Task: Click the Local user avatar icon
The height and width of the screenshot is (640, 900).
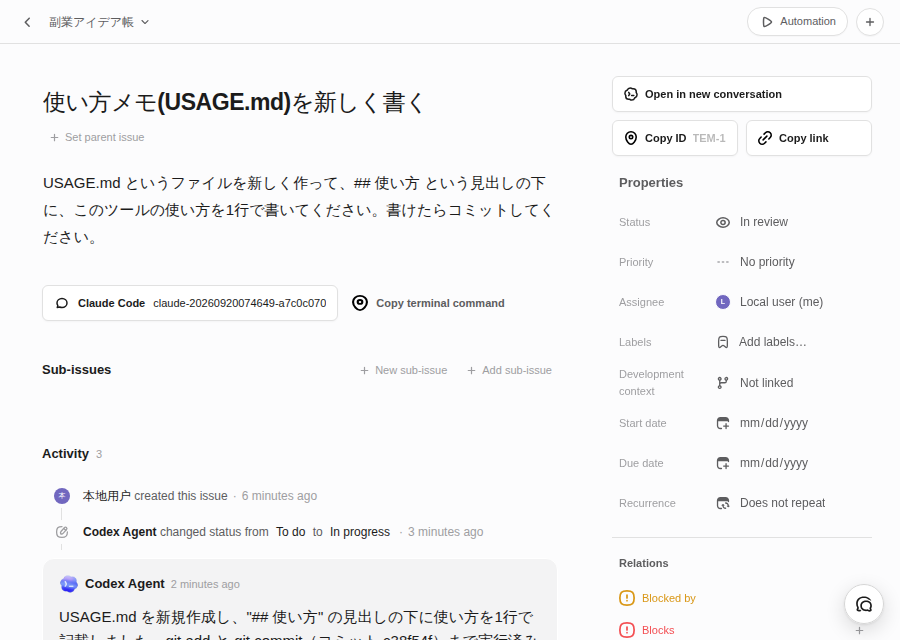Action: 723,302
